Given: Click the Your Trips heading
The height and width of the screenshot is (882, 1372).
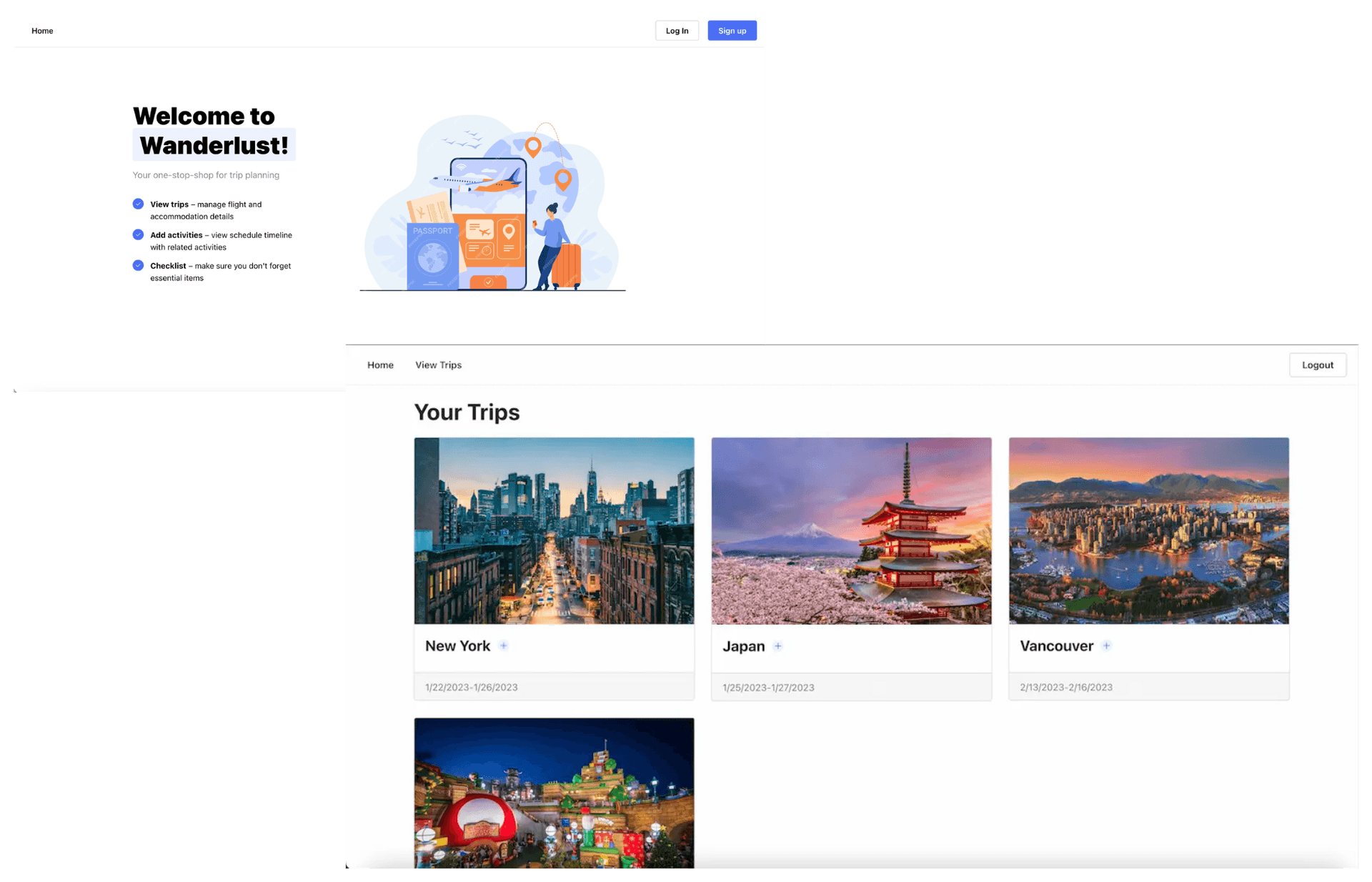Looking at the screenshot, I should 467,412.
